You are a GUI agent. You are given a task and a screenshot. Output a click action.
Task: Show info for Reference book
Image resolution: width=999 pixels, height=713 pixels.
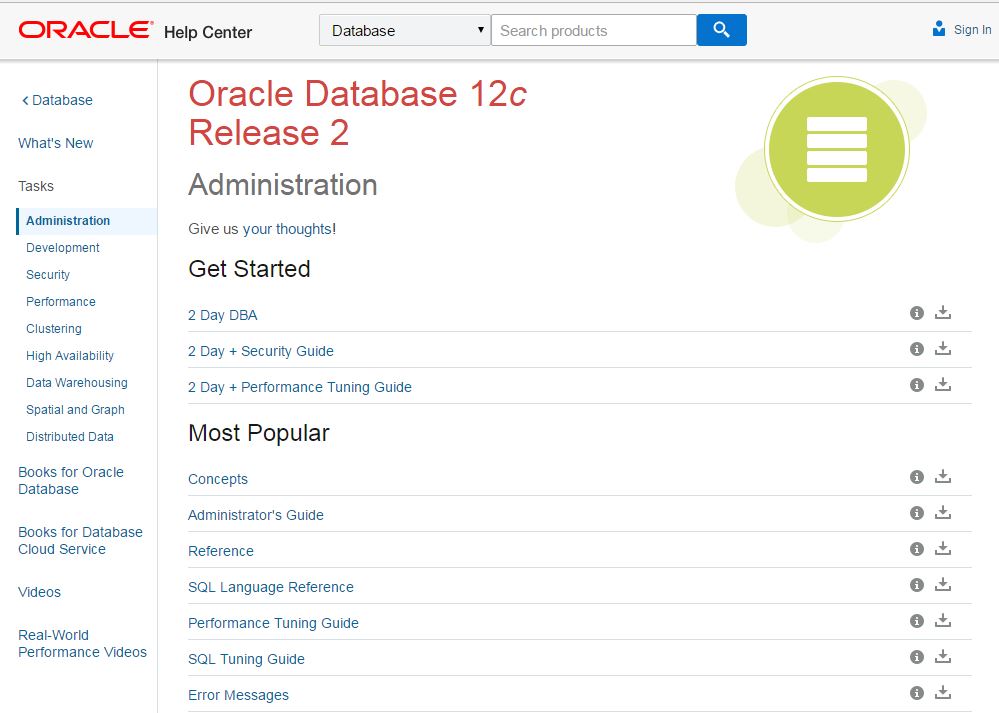click(x=917, y=549)
